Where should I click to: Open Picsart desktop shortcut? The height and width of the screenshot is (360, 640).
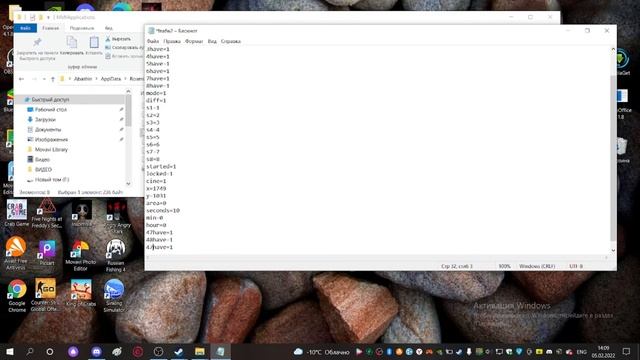click(47, 253)
